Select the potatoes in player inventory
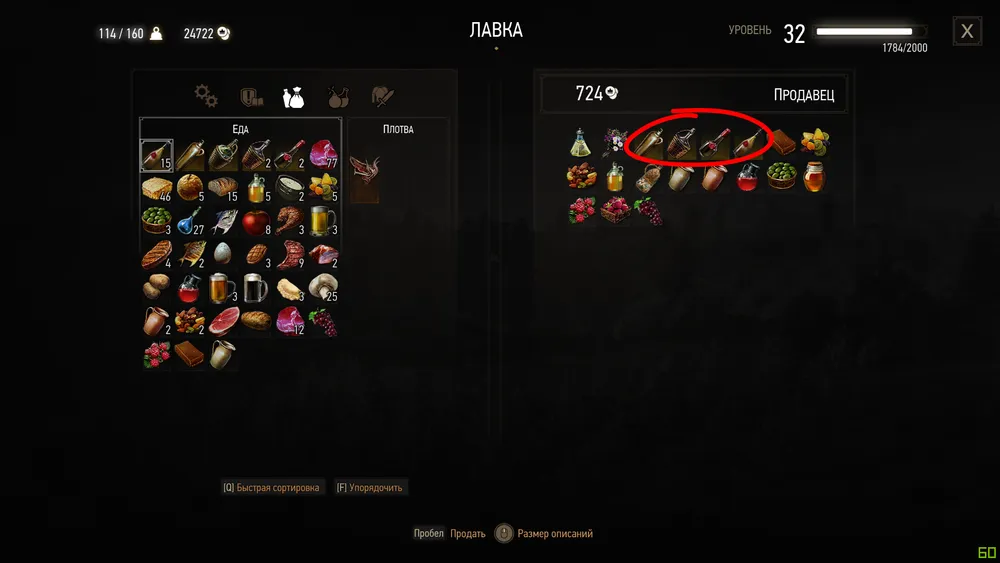 (x=157, y=288)
